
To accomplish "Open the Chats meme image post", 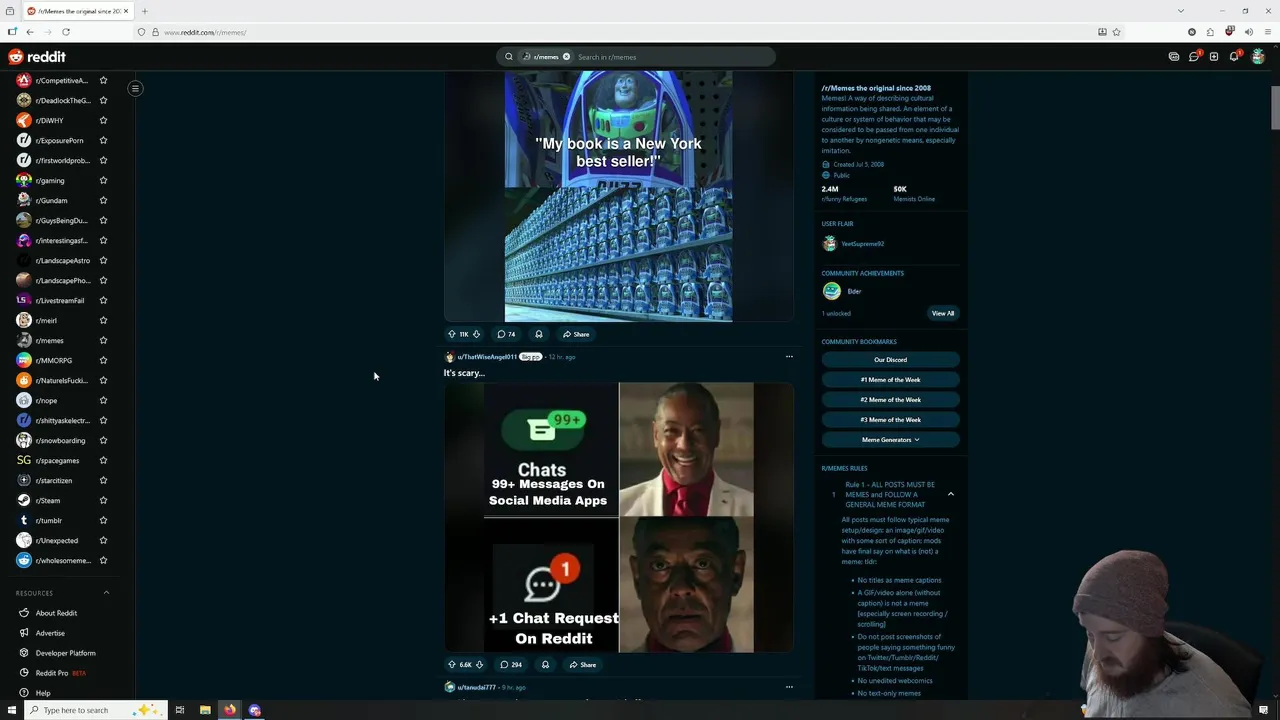I will point(618,517).
